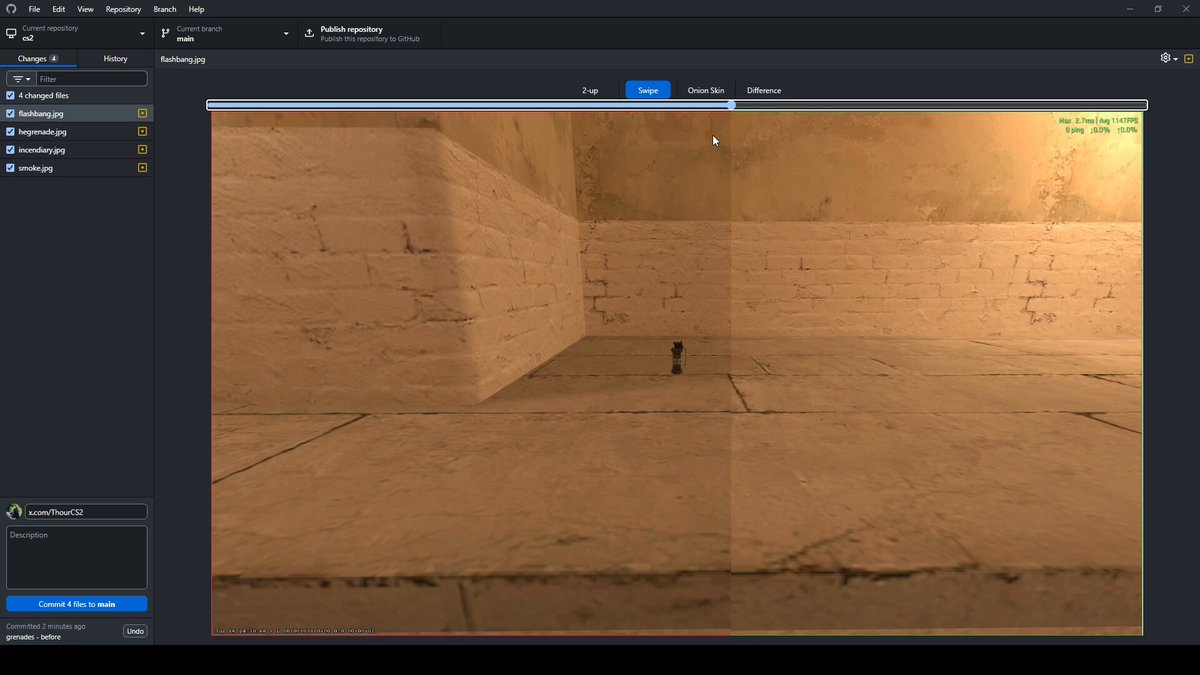Minimize the GitHub Desktop window
This screenshot has width=1200, height=675.
[1130, 9]
